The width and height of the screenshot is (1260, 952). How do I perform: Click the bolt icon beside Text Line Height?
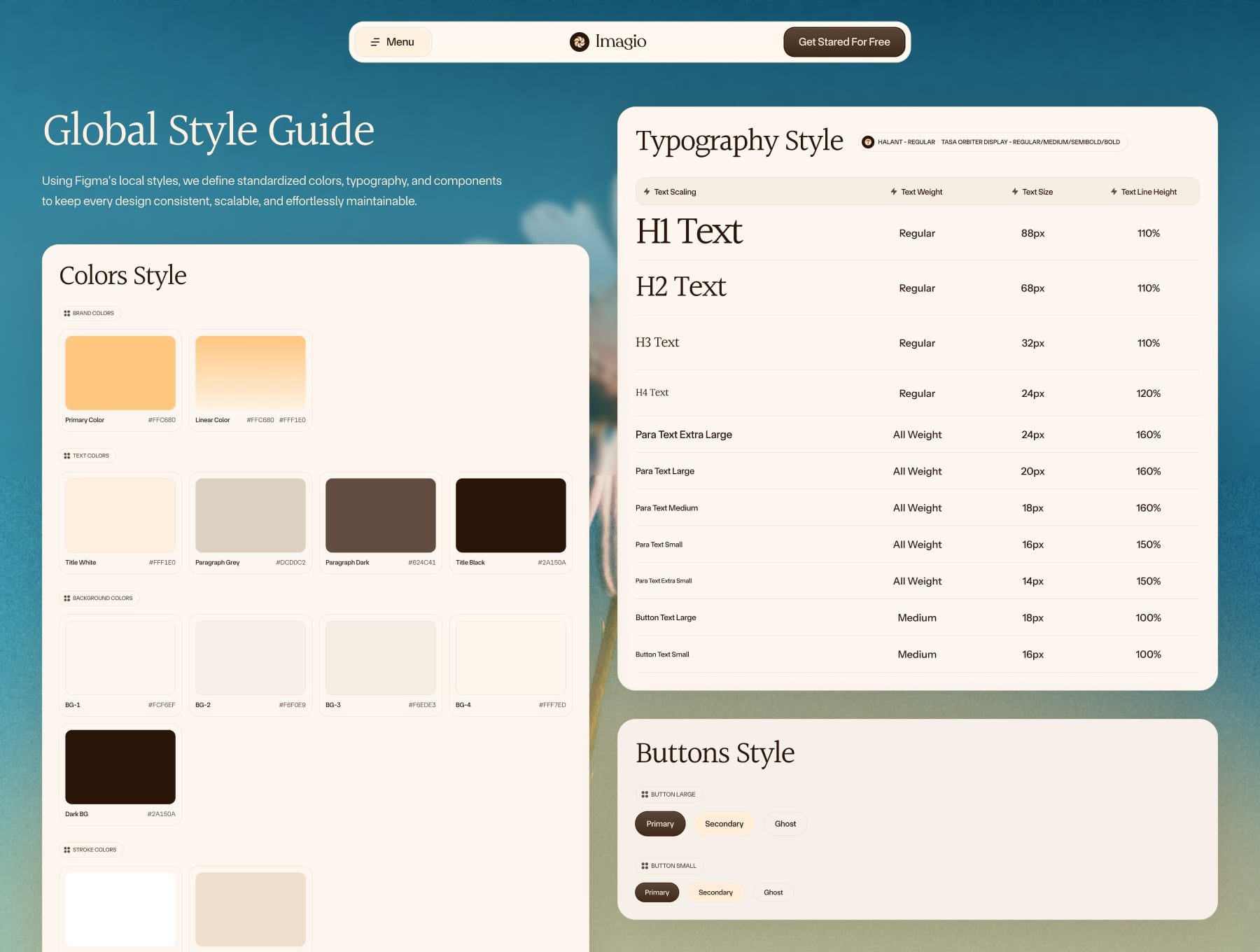1114,192
